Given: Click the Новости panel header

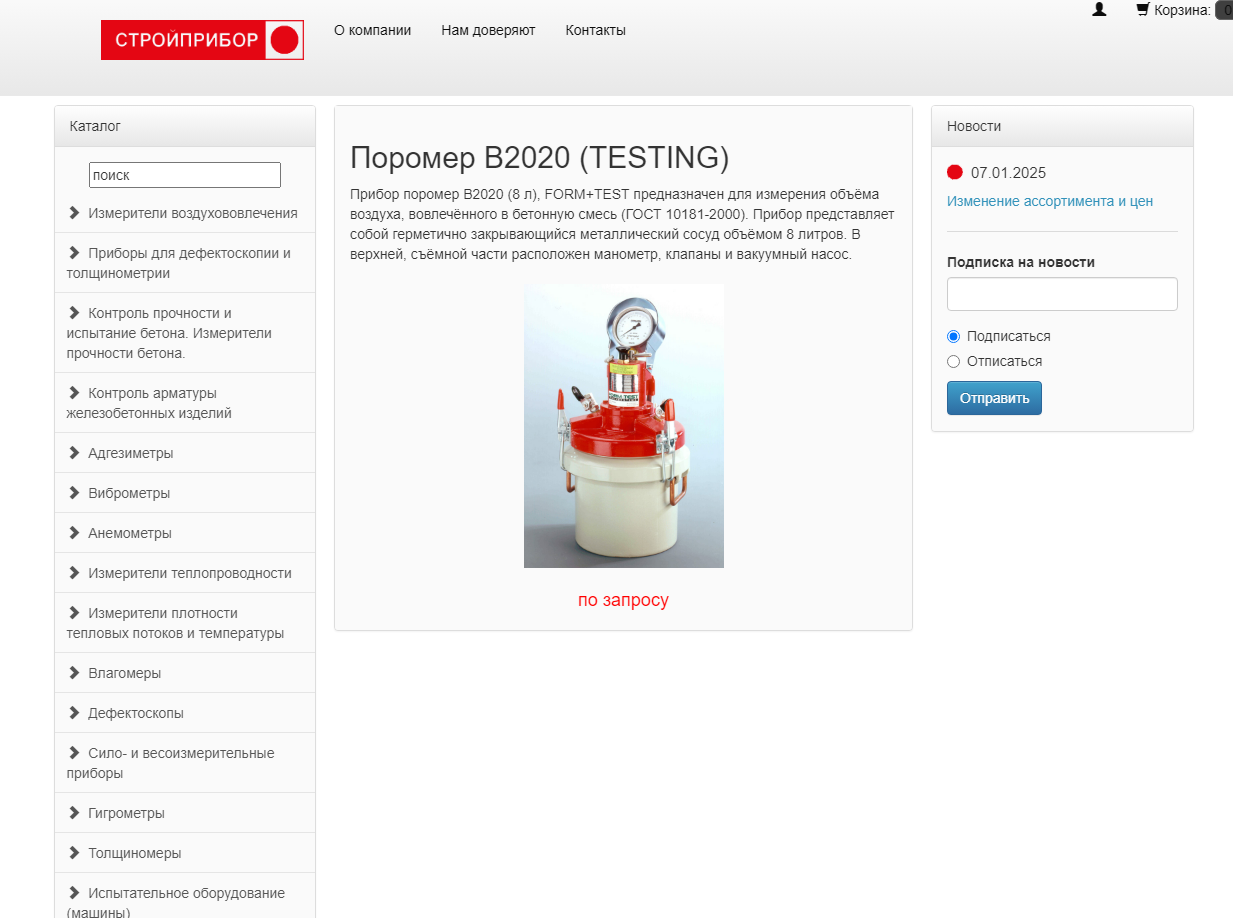Looking at the screenshot, I should [1062, 126].
